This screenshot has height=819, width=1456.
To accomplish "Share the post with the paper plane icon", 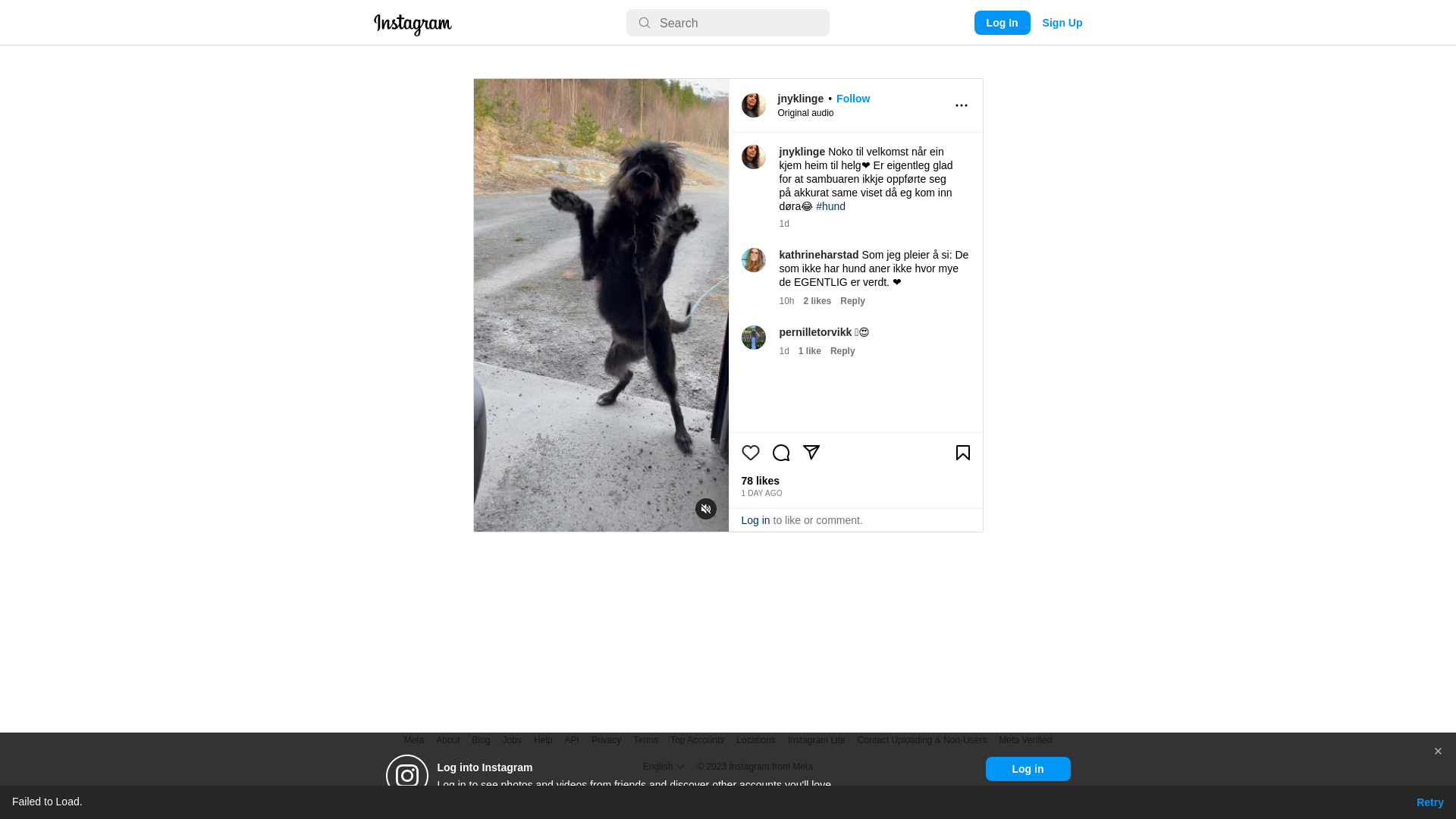I will [811, 453].
